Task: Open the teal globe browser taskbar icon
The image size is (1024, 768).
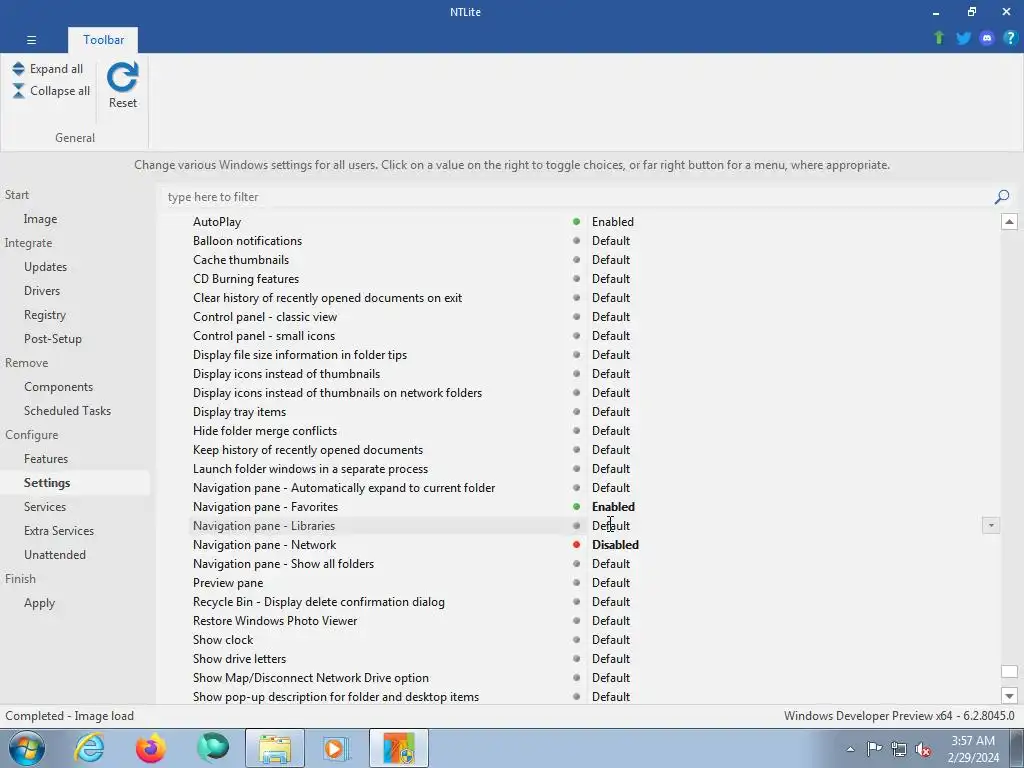Action: tap(213, 748)
